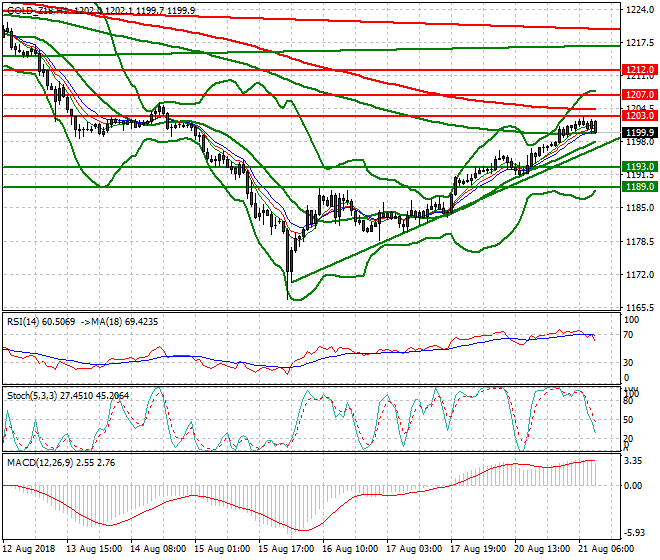Click the 1203.0 red price level label
Screen dimensions: 660x560
[x=639, y=116]
